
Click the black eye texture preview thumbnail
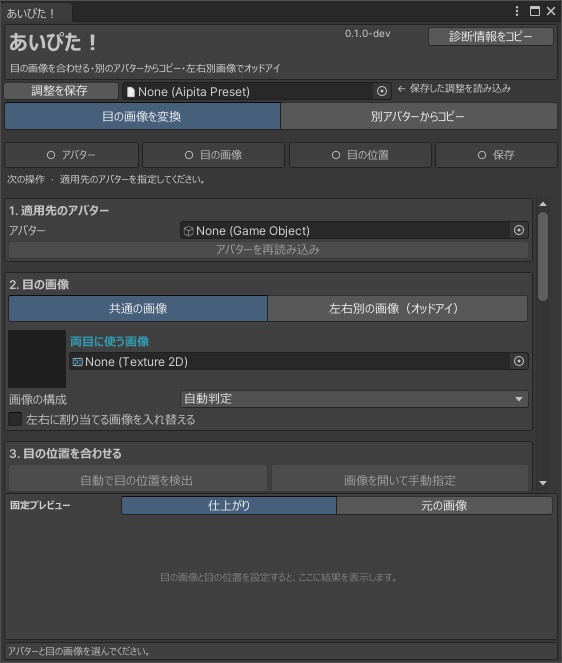[37, 359]
